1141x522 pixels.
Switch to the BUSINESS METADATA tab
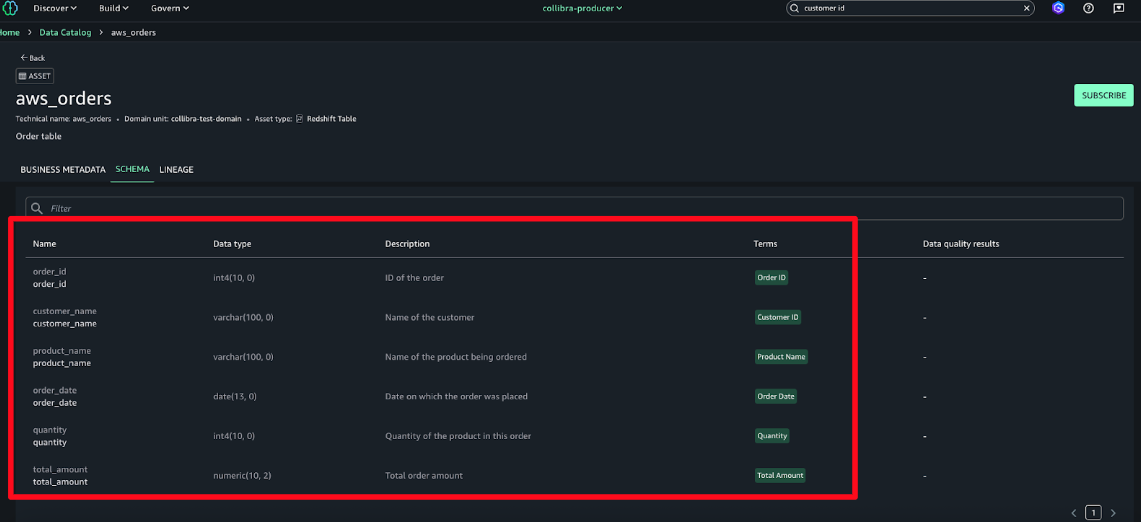point(63,170)
